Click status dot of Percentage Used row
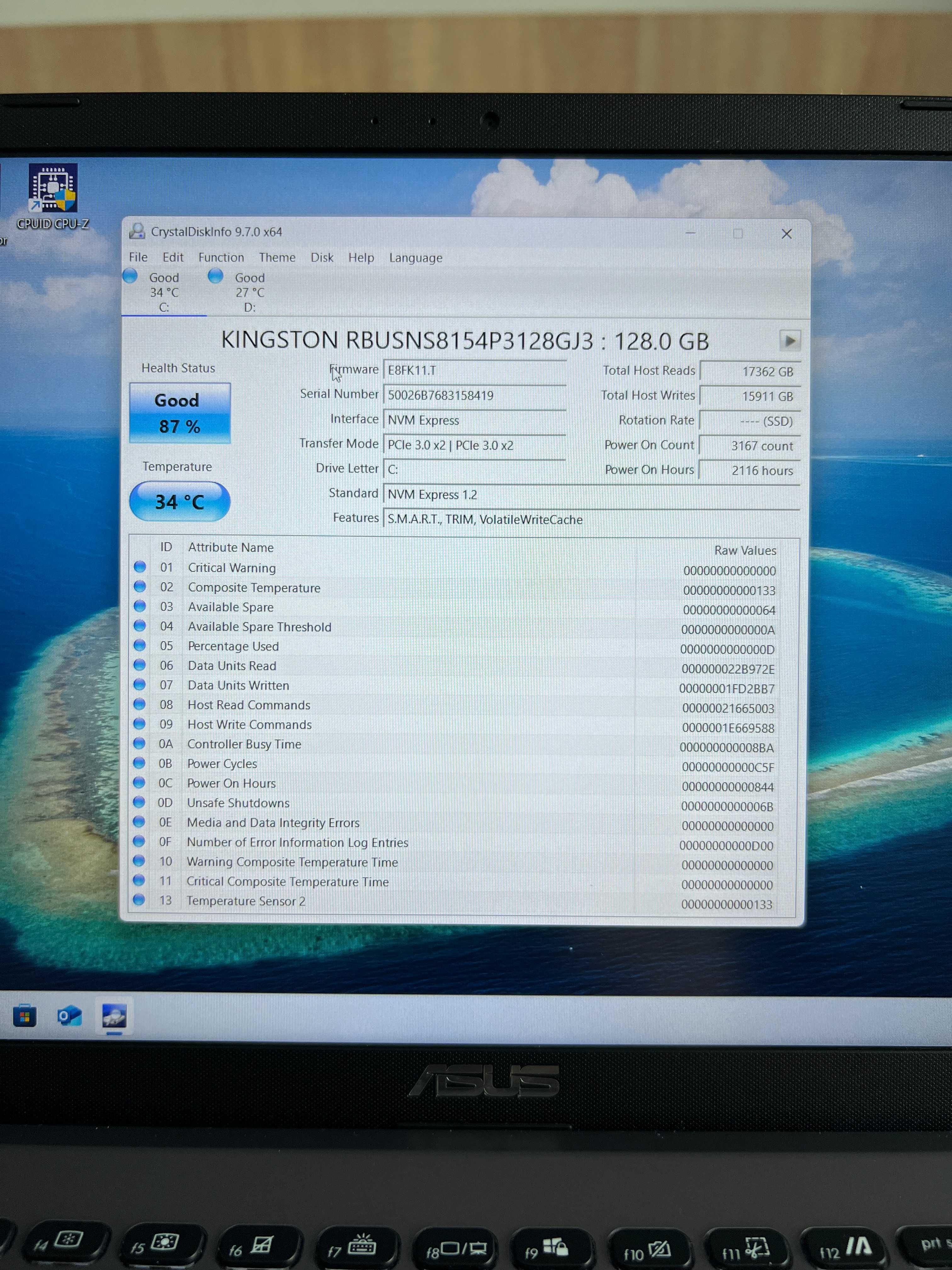The height and width of the screenshot is (1270, 952). [139, 645]
